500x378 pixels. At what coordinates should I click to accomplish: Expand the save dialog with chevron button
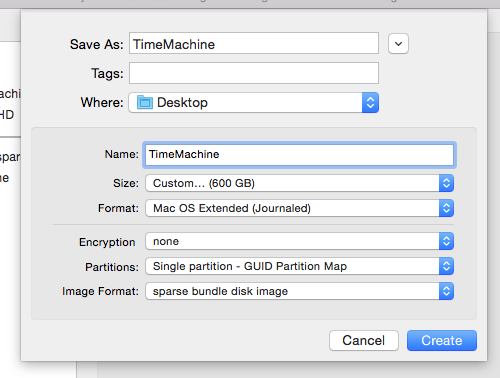click(398, 44)
